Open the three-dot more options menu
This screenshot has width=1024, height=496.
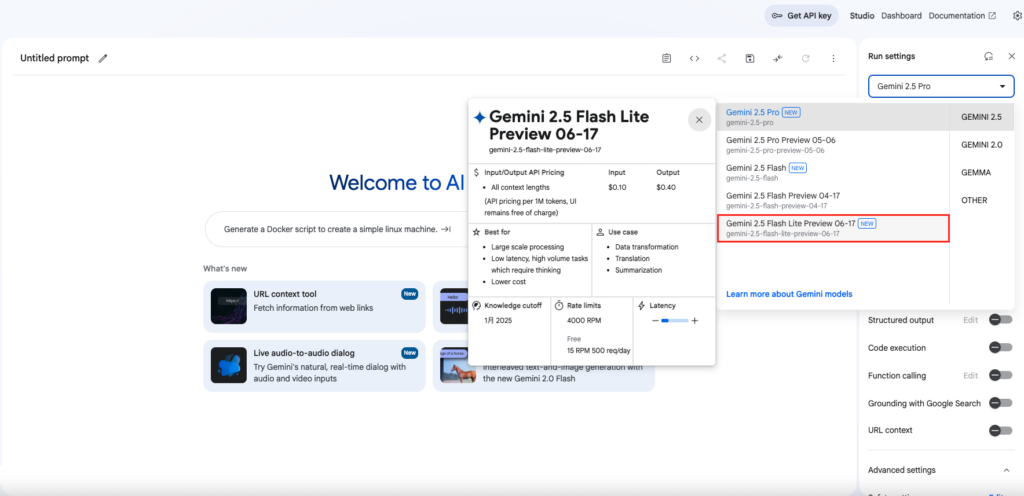tap(833, 58)
